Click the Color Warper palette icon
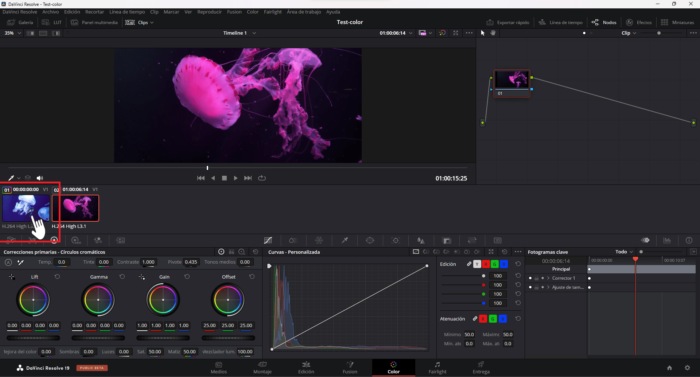The height and width of the screenshot is (377, 700). pyautogui.click(x=319, y=240)
